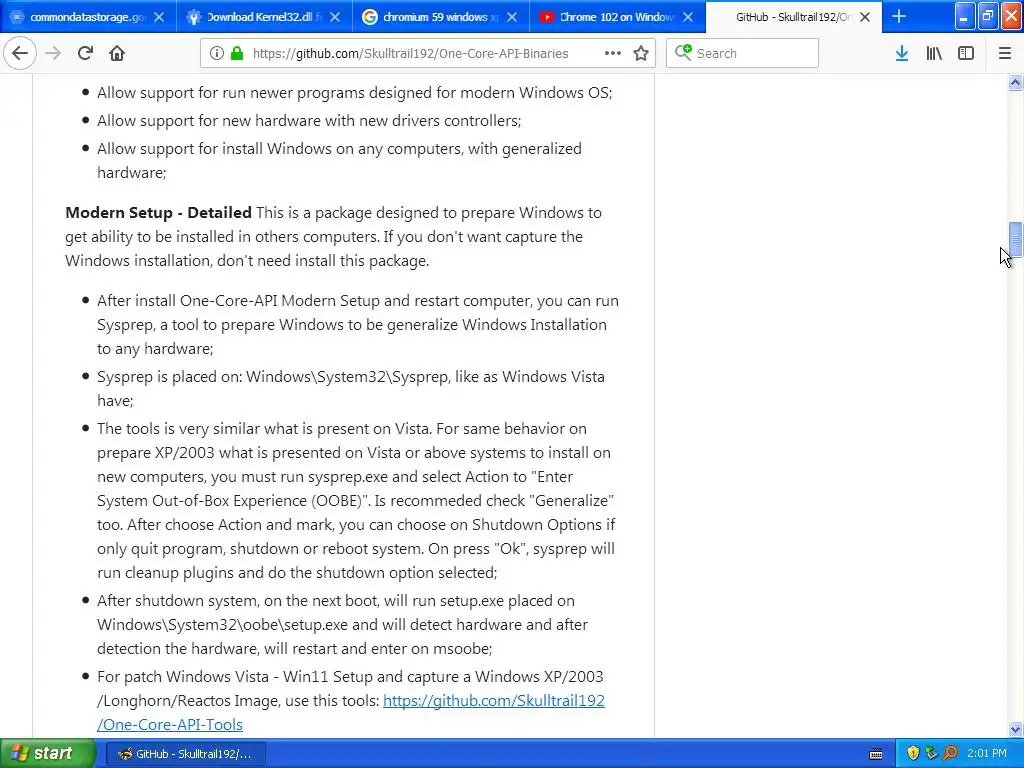Reload the current GitHub page
Screen dimensions: 1024x768
(85, 53)
